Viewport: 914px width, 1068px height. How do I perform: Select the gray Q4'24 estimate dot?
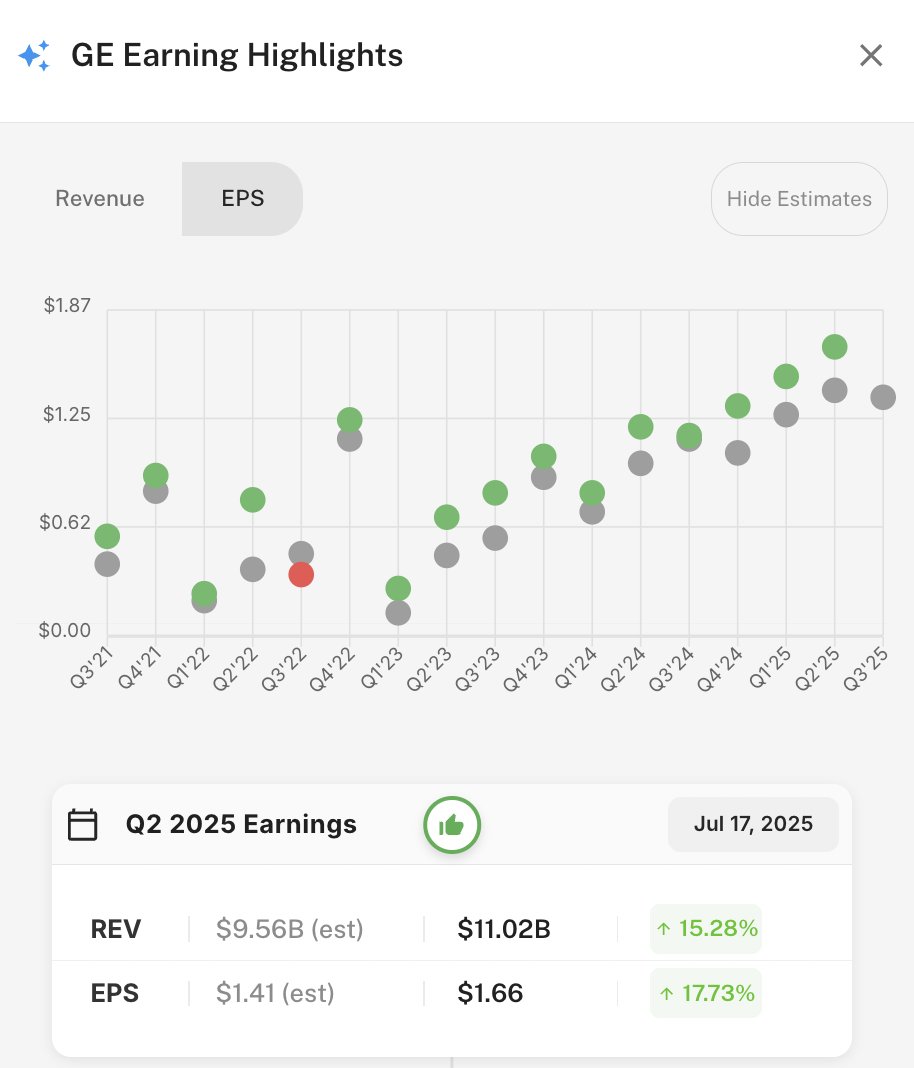738,453
